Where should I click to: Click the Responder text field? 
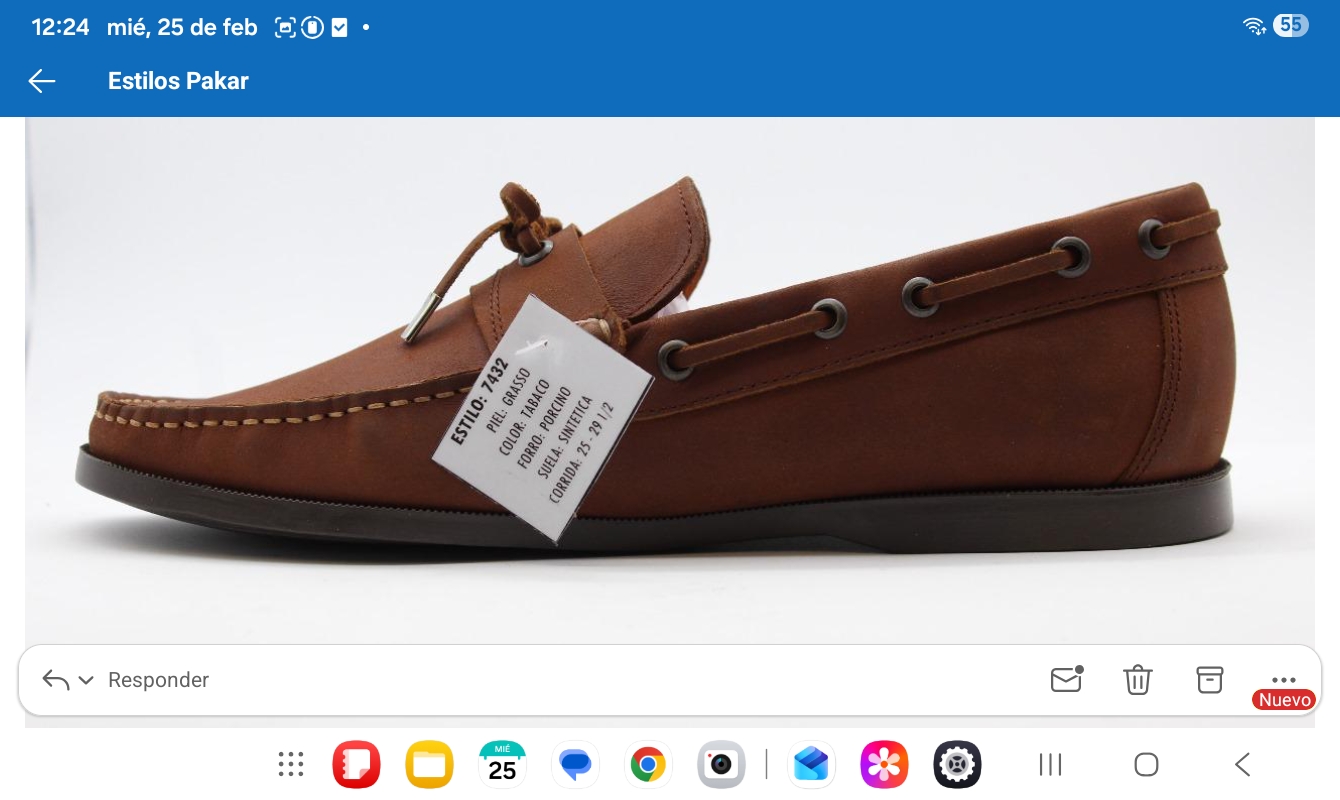(158, 680)
